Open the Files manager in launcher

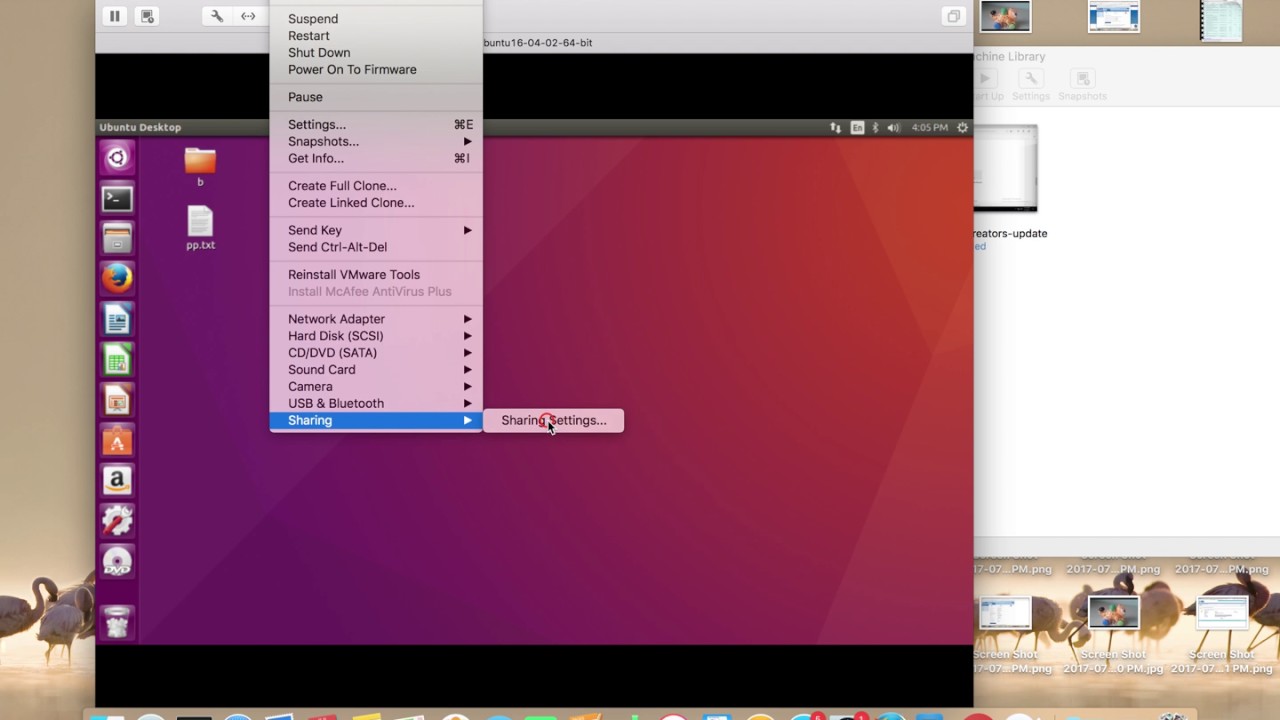click(x=117, y=238)
